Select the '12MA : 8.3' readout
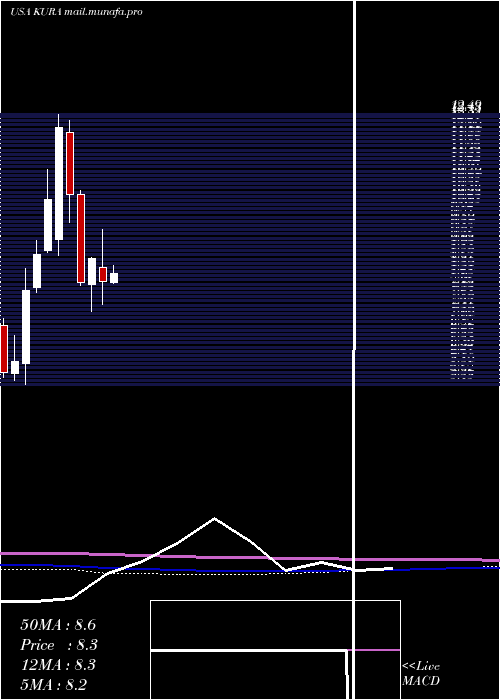Screen dimensions: 500x700 tap(58, 665)
